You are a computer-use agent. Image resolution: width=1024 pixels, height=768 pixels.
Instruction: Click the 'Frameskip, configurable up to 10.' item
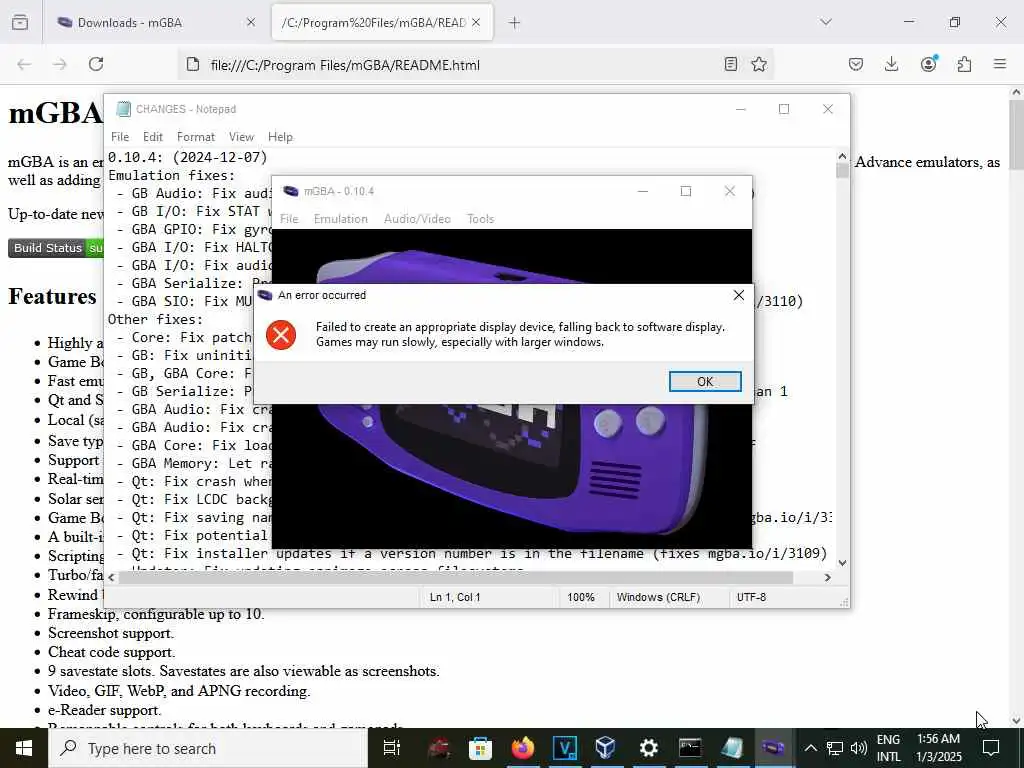155,614
